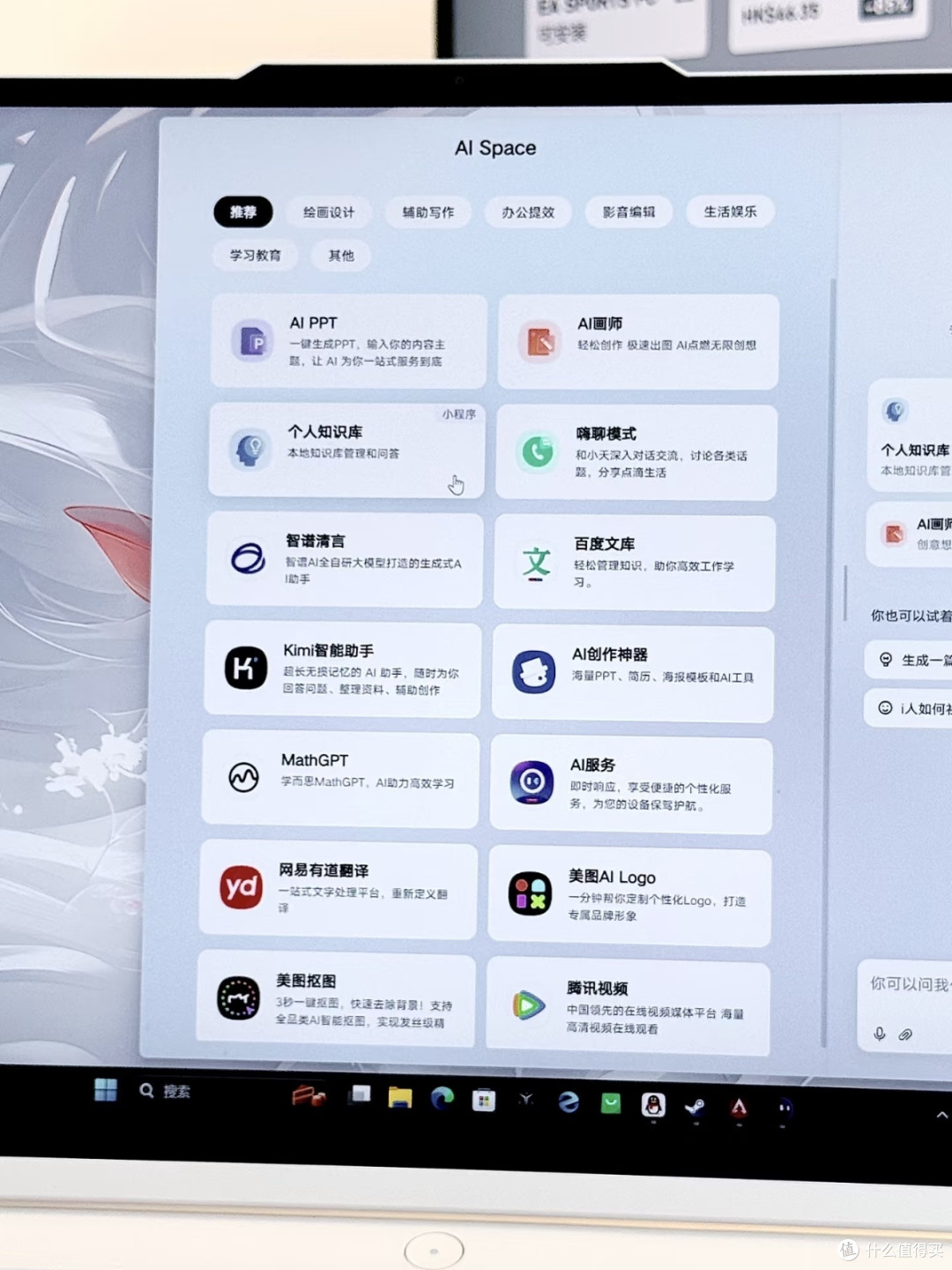Click the 腾讯视频 title text
The height and width of the screenshot is (1270, 952).
click(x=598, y=988)
